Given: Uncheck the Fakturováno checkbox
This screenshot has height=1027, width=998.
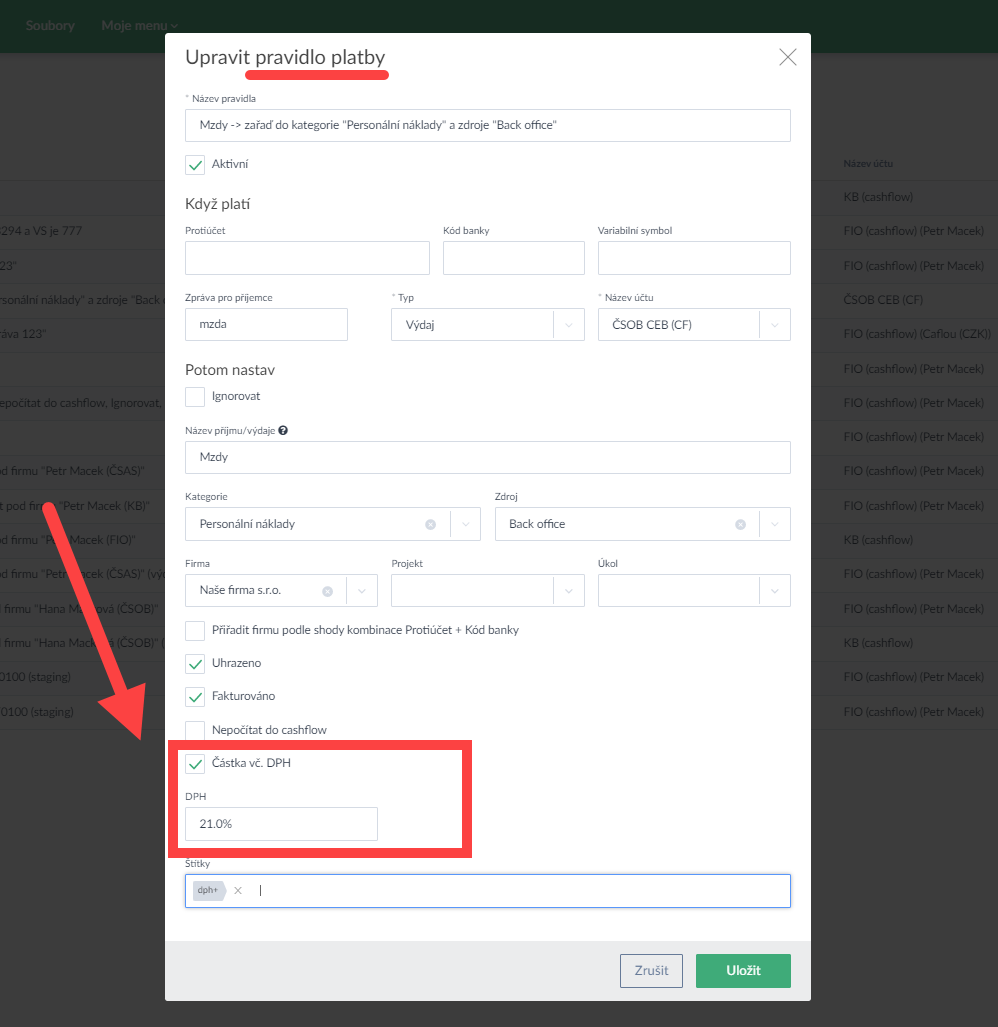Looking at the screenshot, I should point(195,696).
